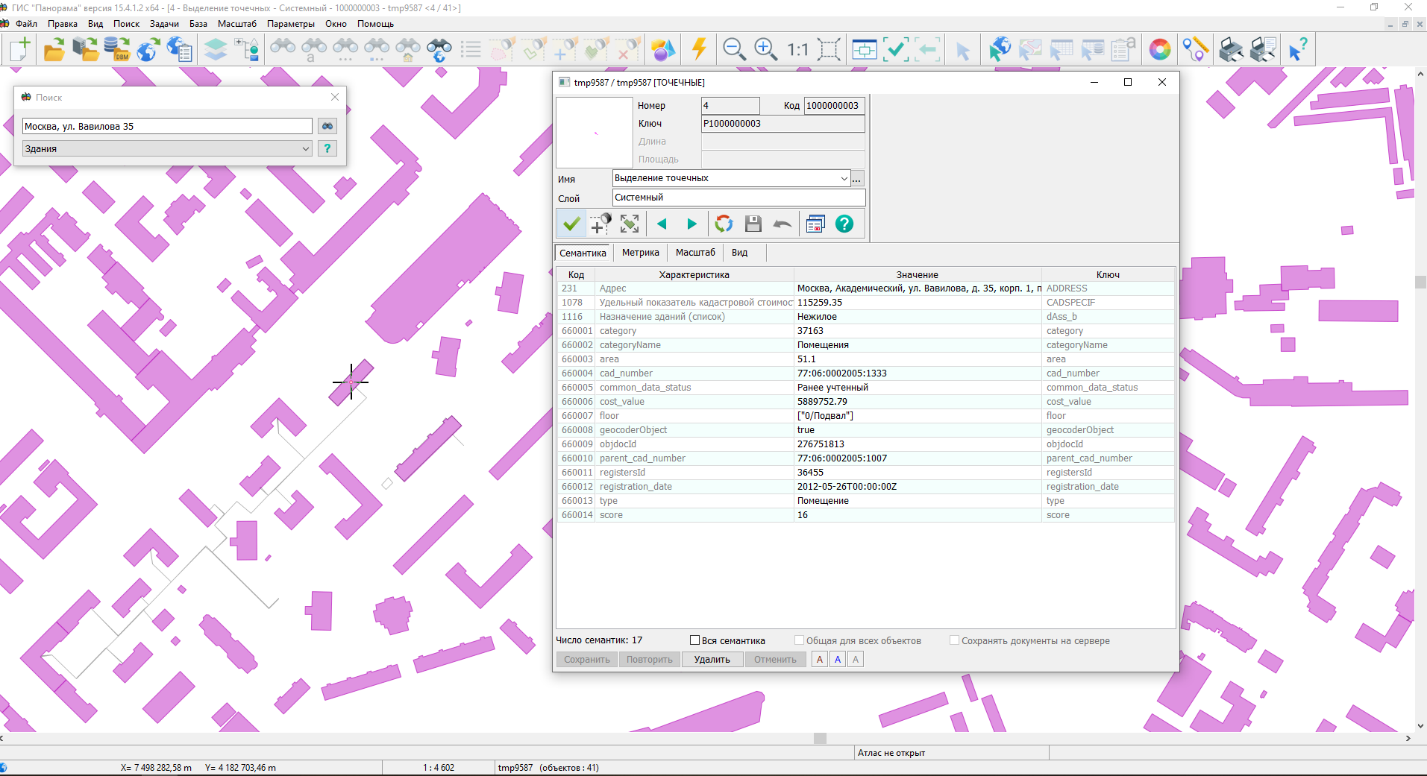Click the printer with document icon
The image size is (1427, 776).
[1263, 49]
